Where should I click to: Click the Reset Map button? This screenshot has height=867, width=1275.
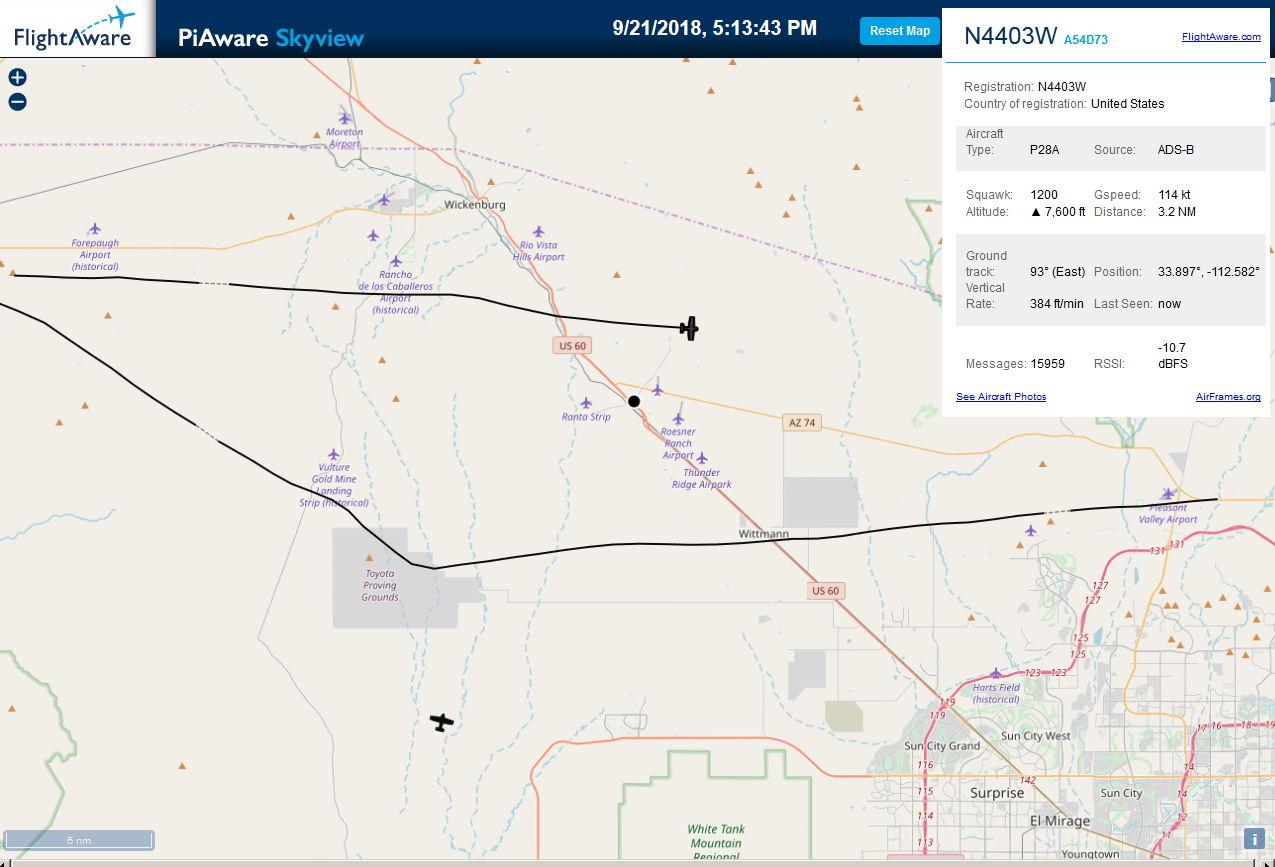(900, 31)
